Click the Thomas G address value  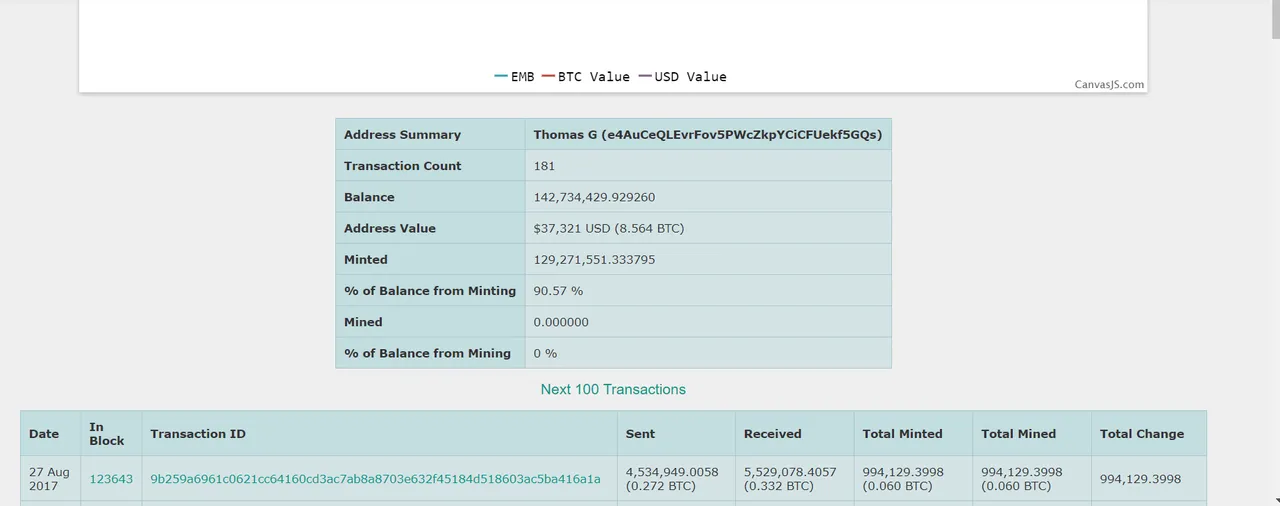(708, 135)
